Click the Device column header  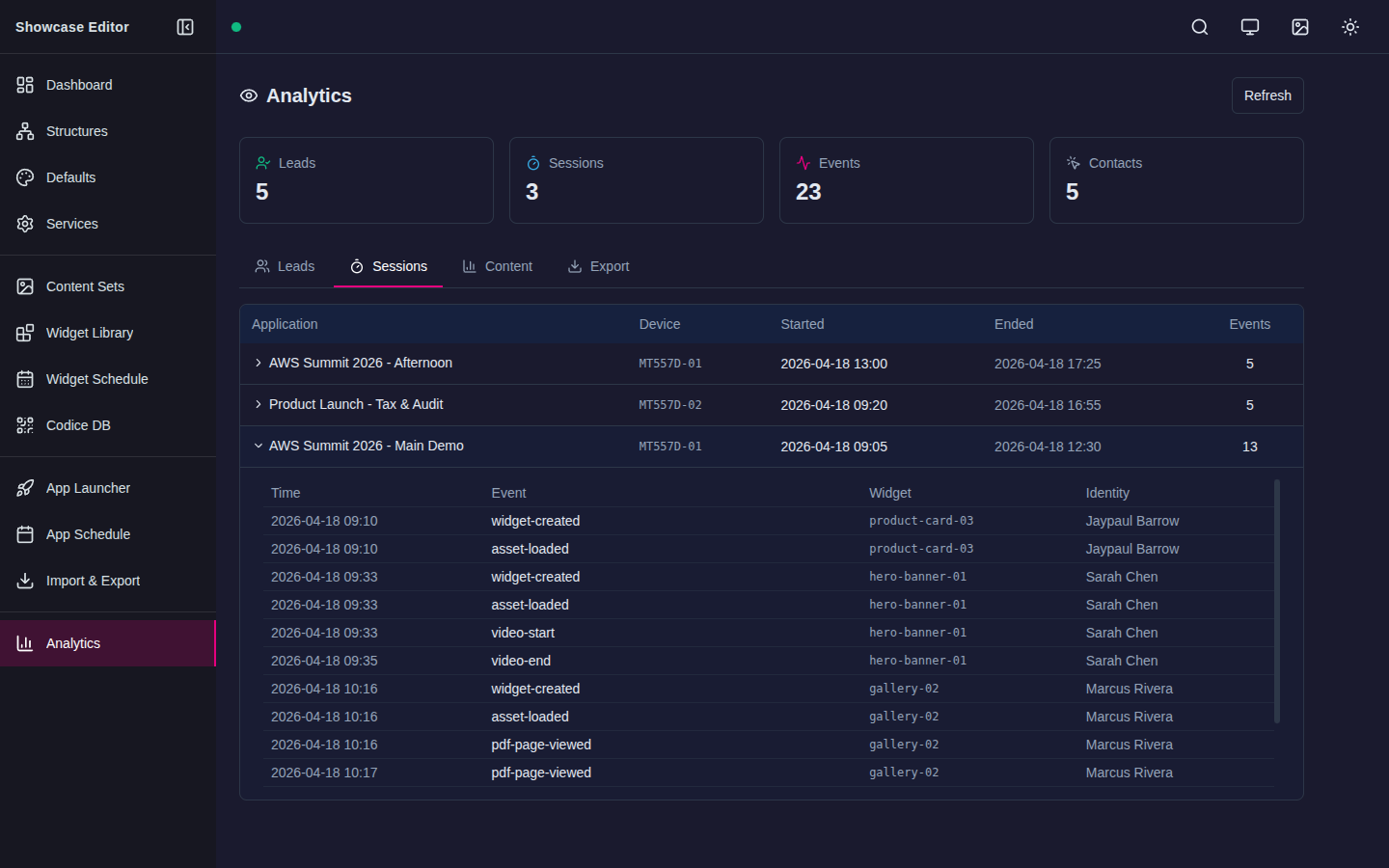point(660,324)
